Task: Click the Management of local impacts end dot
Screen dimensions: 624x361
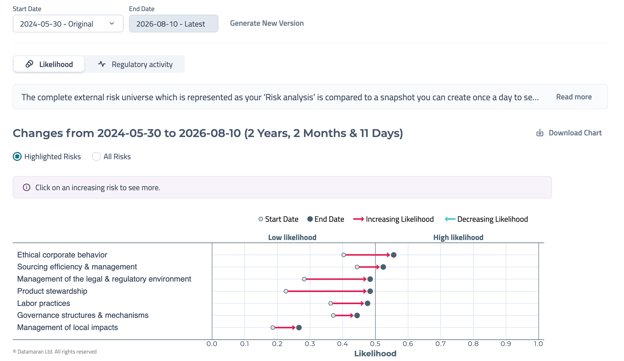Action: [x=299, y=328]
